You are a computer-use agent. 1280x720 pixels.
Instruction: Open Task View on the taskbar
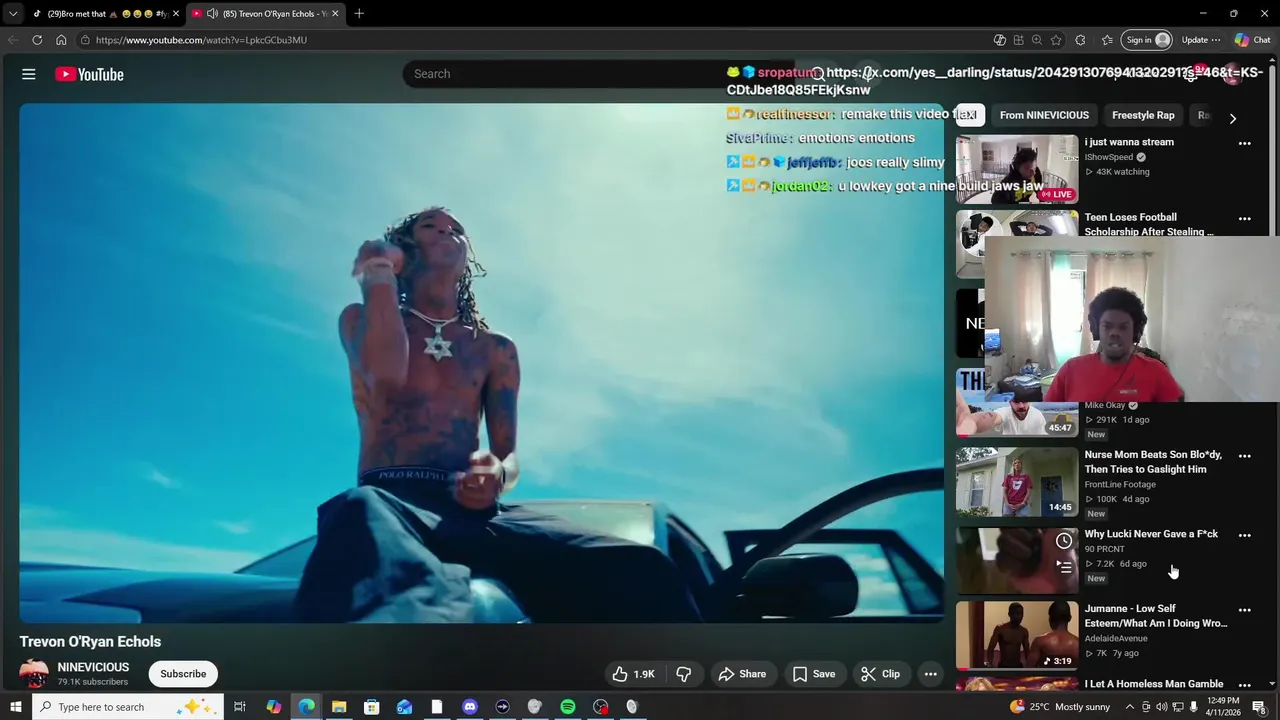[240, 707]
